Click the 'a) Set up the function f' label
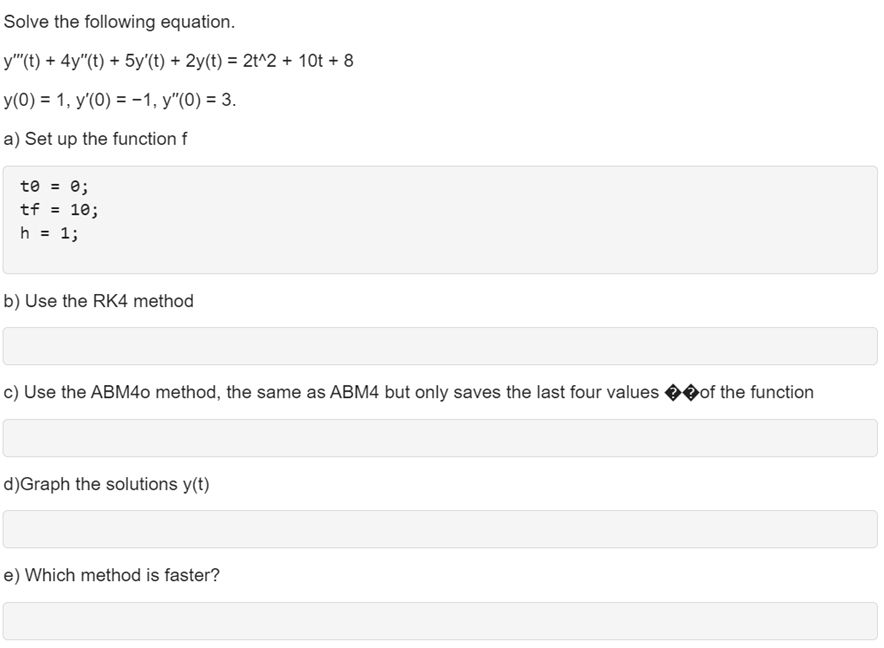The image size is (884, 648). (95, 139)
